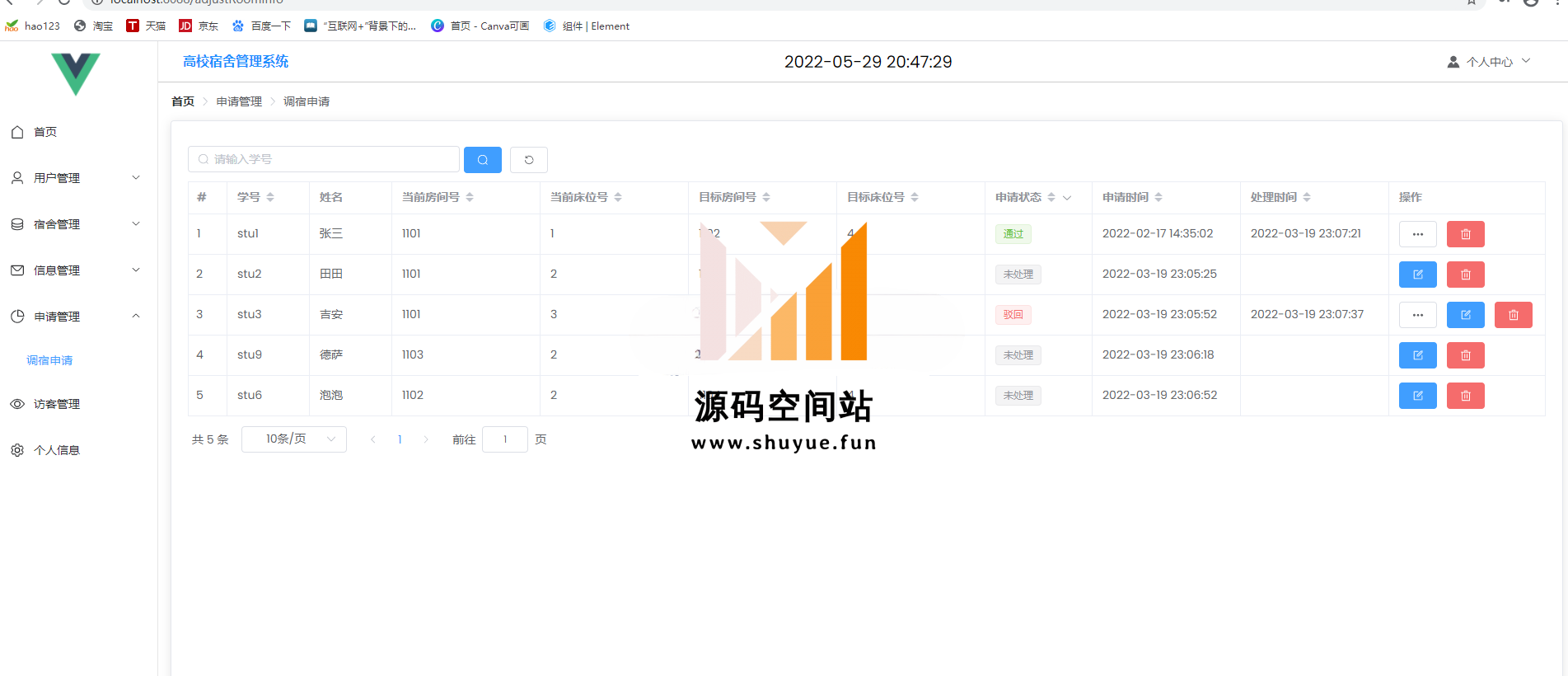Click 未处理 status tag for stu2
This screenshot has height=676, width=1568.
click(1018, 275)
